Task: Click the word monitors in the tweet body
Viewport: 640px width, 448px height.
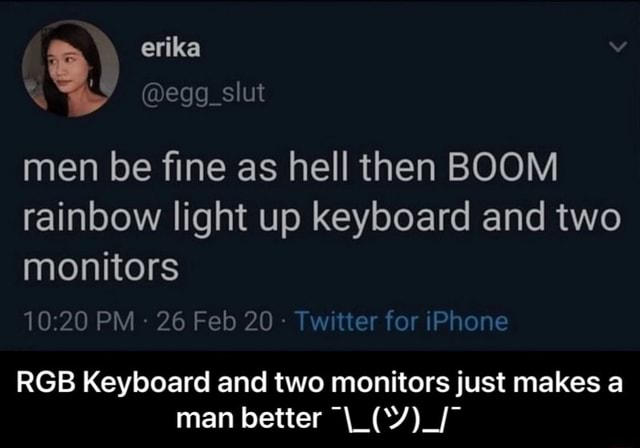Action: coord(101,267)
